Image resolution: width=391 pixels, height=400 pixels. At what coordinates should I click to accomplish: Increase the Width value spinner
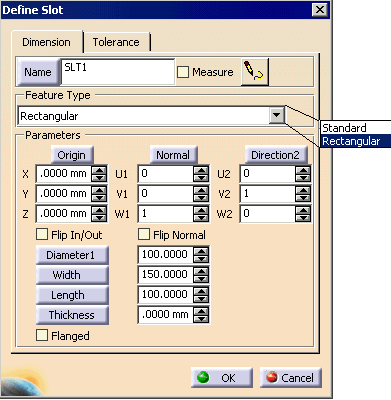201,271
